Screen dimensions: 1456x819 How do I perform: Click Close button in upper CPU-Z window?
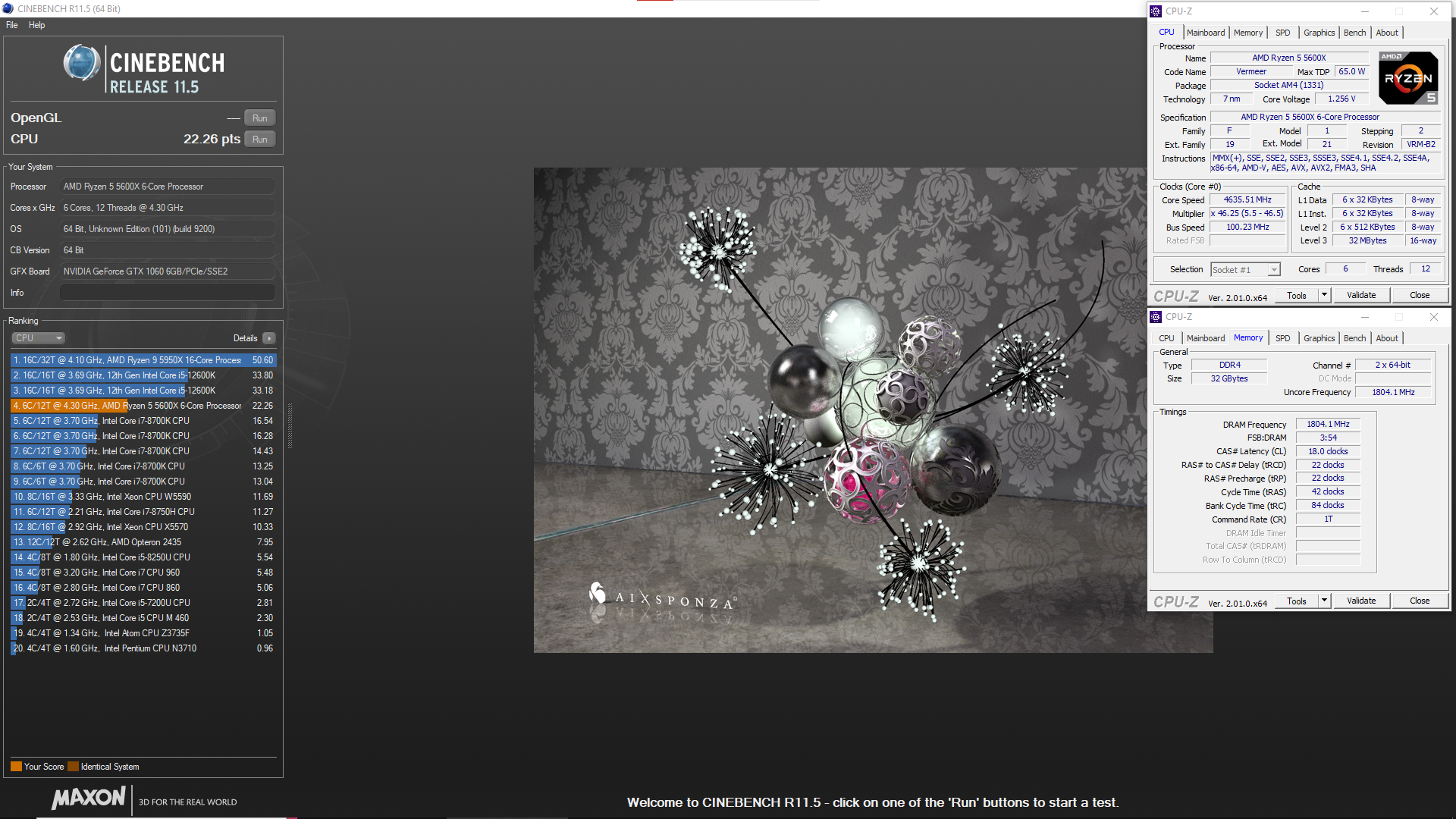coord(1420,296)
